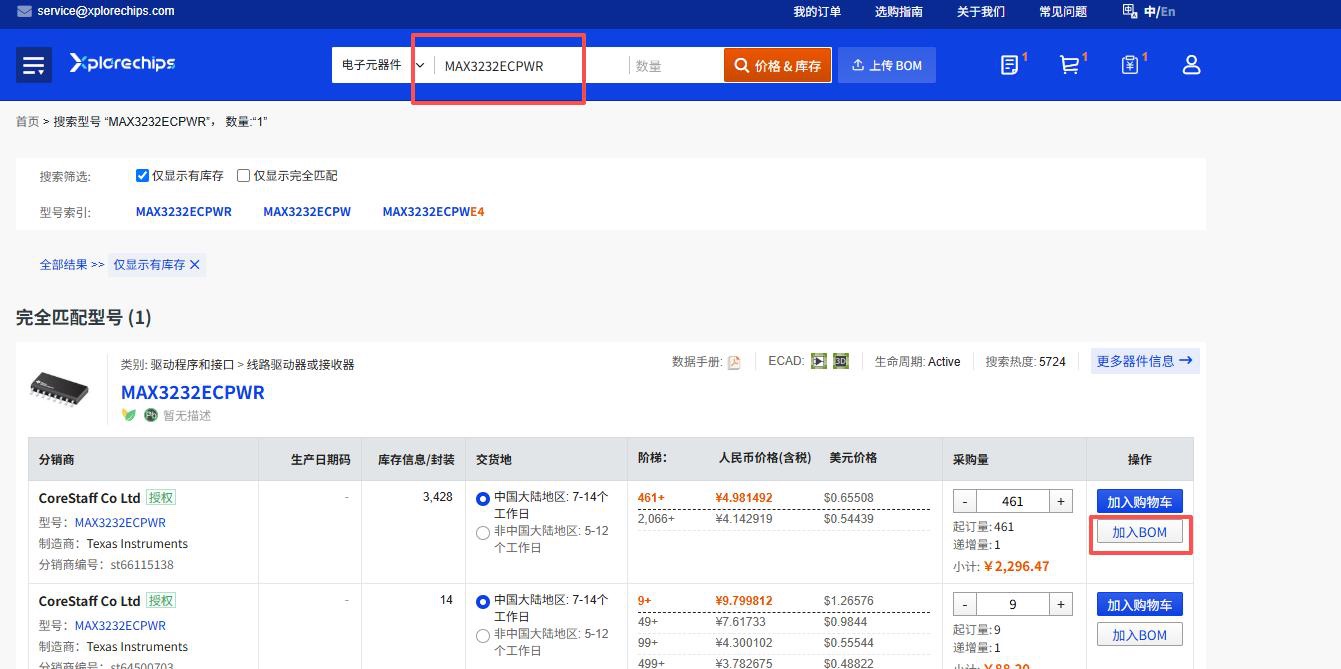The width and height of the screenshot is (1341, 669).
Task: Click the Pb lead-free icon
Action: click(x=151, y=415)
